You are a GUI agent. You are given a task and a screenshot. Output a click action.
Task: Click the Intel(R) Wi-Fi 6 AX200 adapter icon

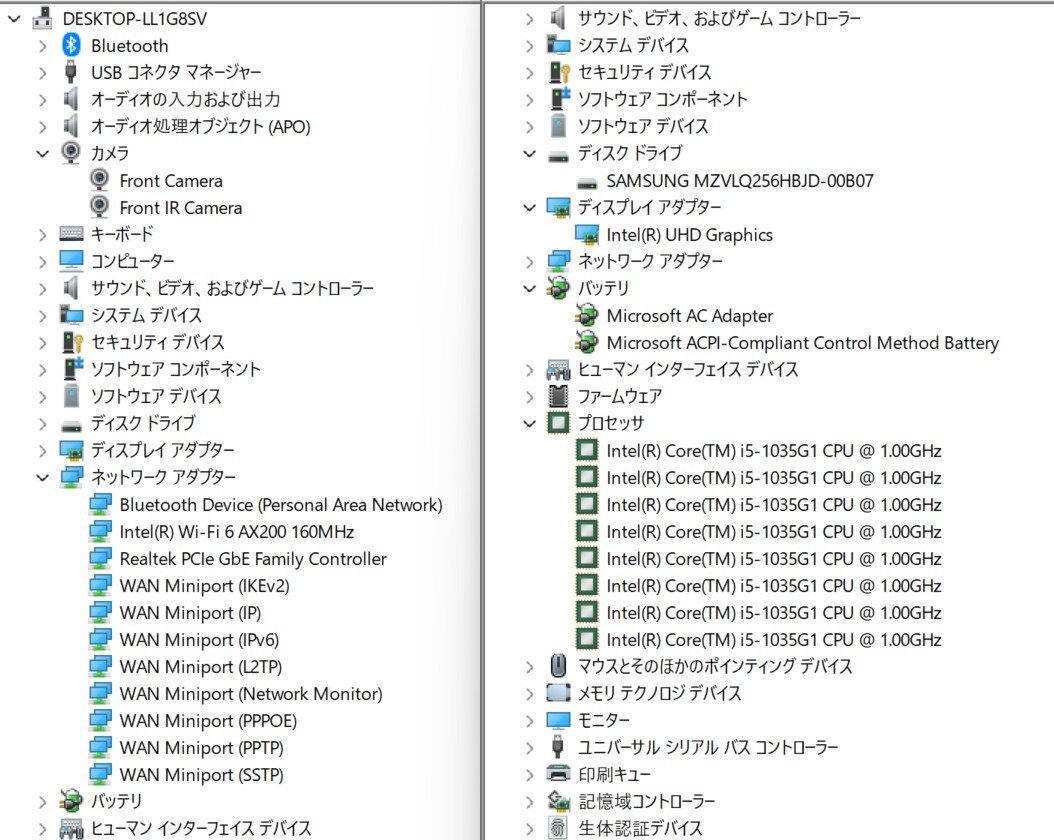(x=99, y=531)
